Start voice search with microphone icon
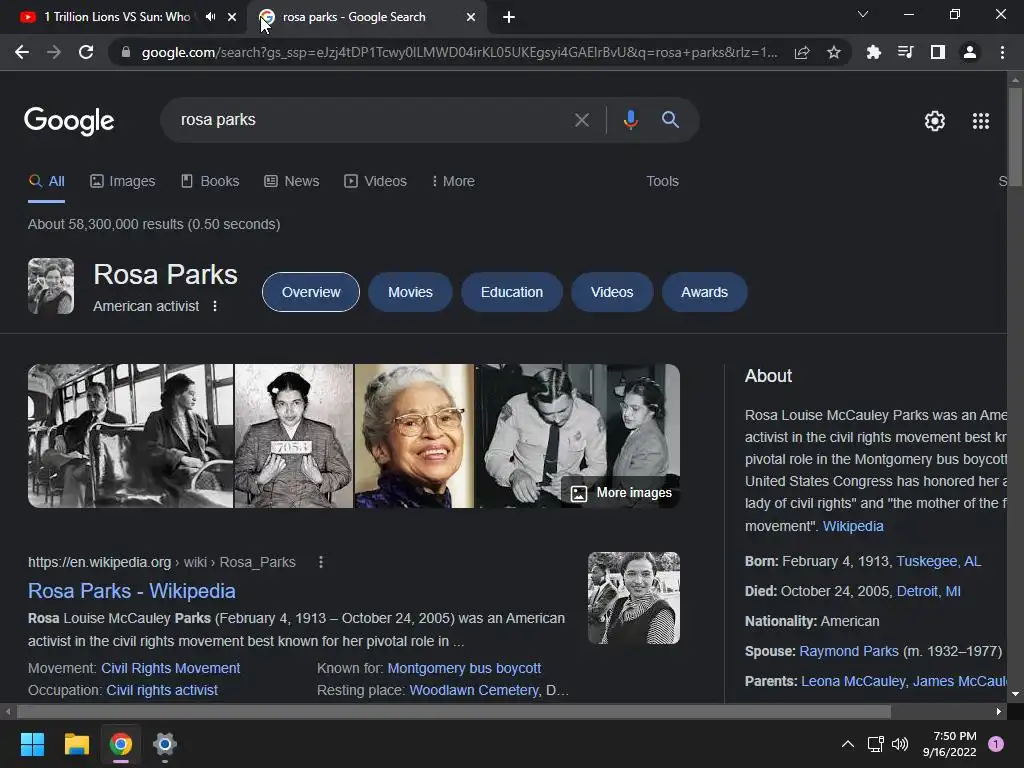This screenshot has width=1024, height=768. pos(630,120)
